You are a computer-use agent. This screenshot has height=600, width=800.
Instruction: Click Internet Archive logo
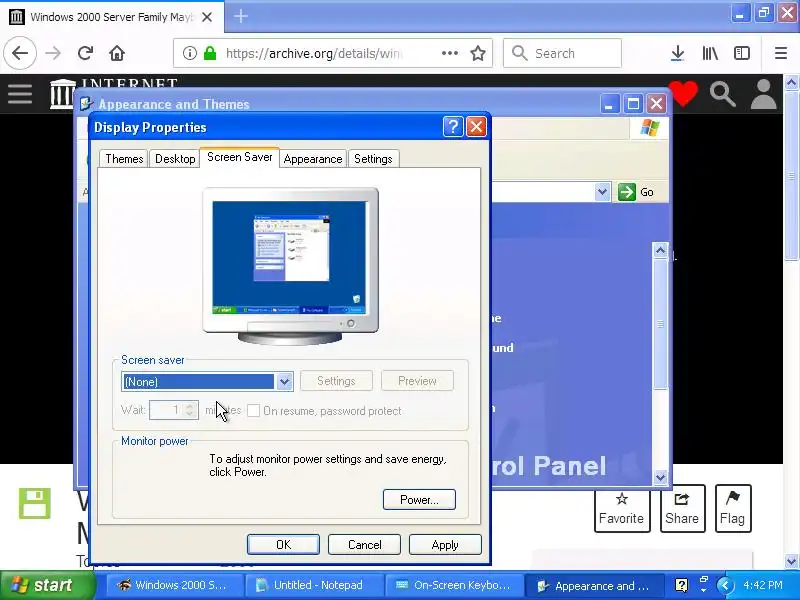(62, 93)
